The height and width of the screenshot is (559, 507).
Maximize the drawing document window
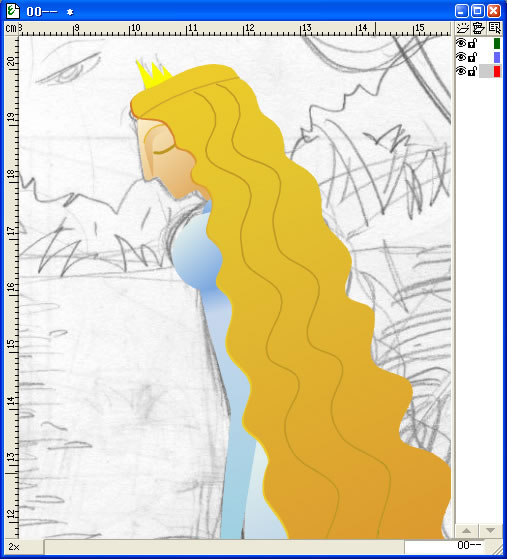477,11
